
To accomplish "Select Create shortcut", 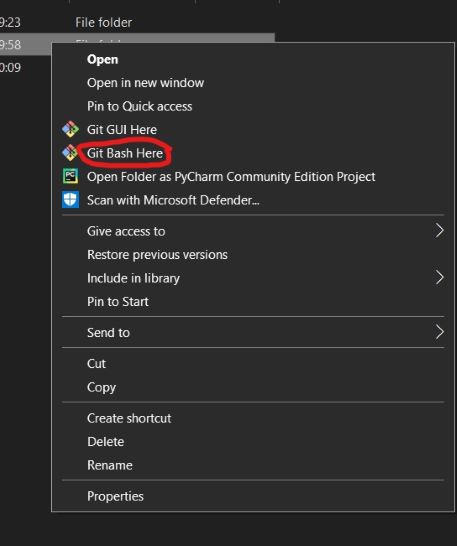I will point(129,418).
